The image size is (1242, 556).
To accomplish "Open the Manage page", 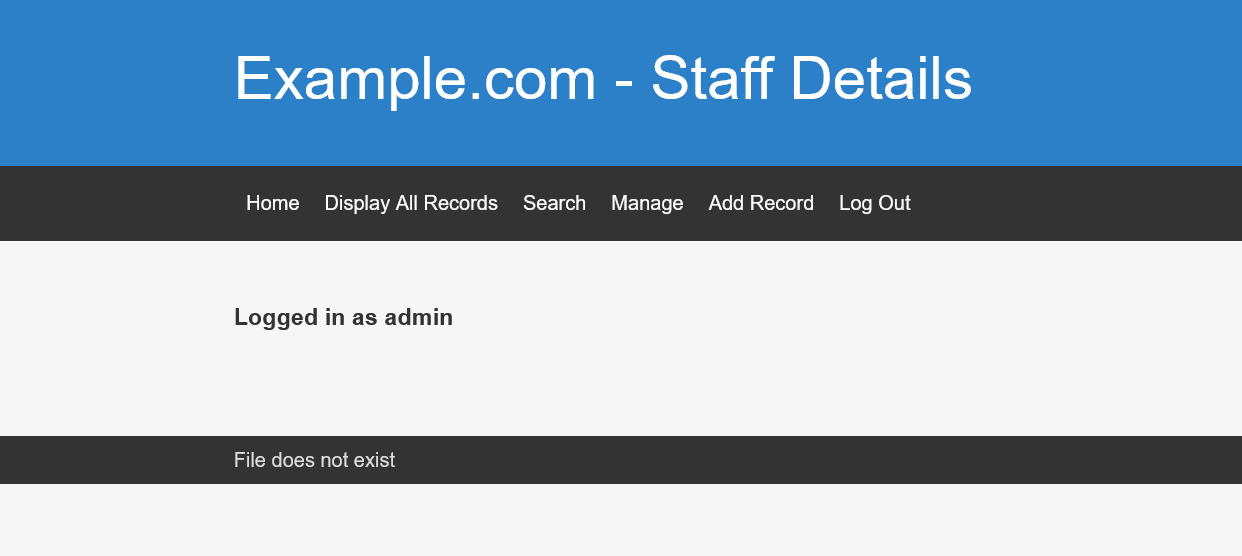I will pos(647,203).
